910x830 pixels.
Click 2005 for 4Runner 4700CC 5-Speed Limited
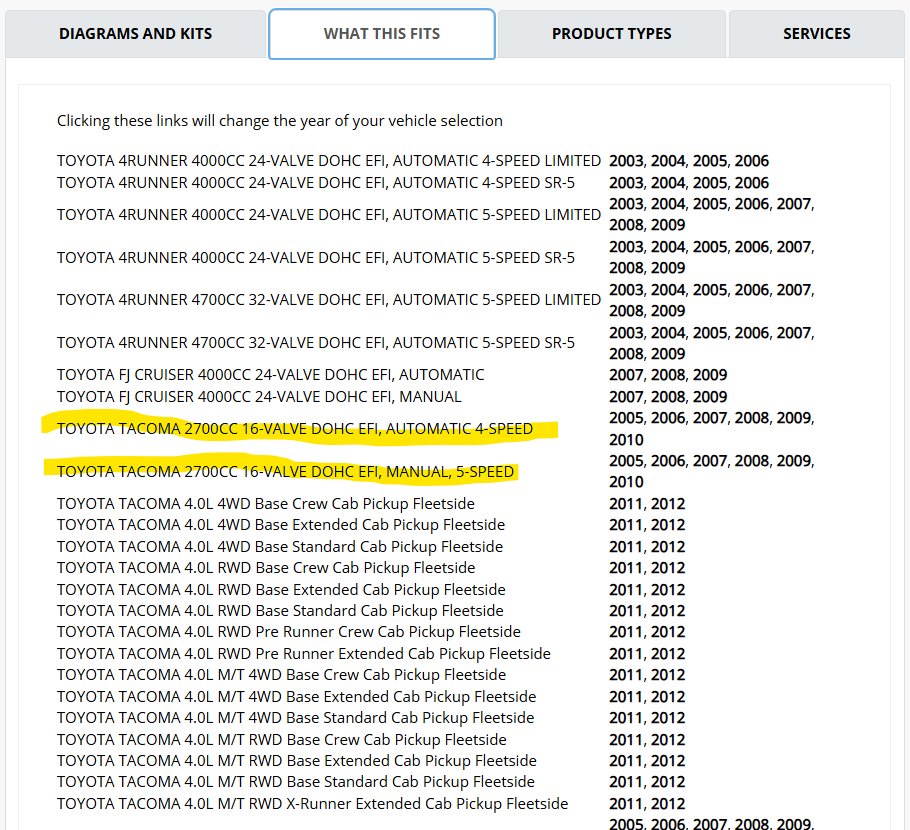pos(710,290)
